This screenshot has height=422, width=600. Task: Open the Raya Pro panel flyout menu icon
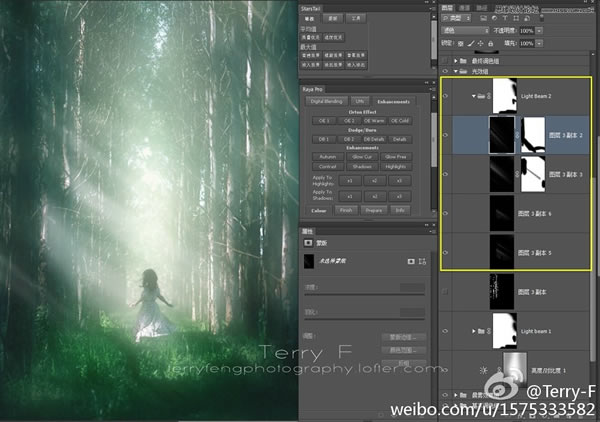pos(432,89)
